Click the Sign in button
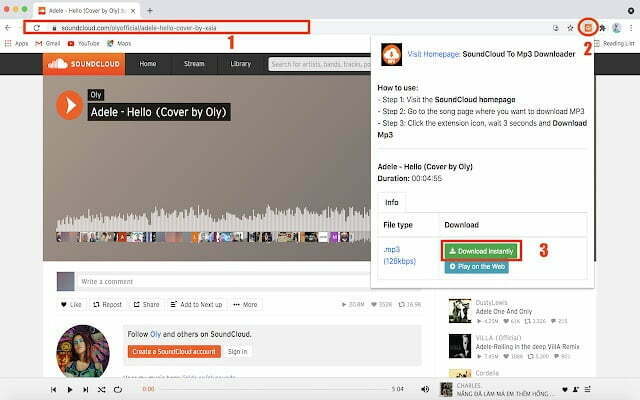This screenshot has width=640, height=400. click(238, 351)
